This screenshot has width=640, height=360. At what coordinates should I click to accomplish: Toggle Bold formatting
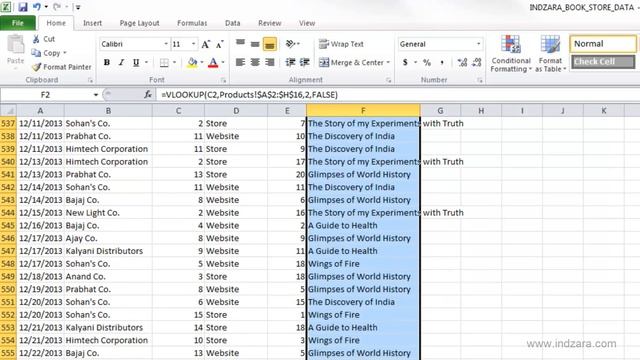click(107, 62)
